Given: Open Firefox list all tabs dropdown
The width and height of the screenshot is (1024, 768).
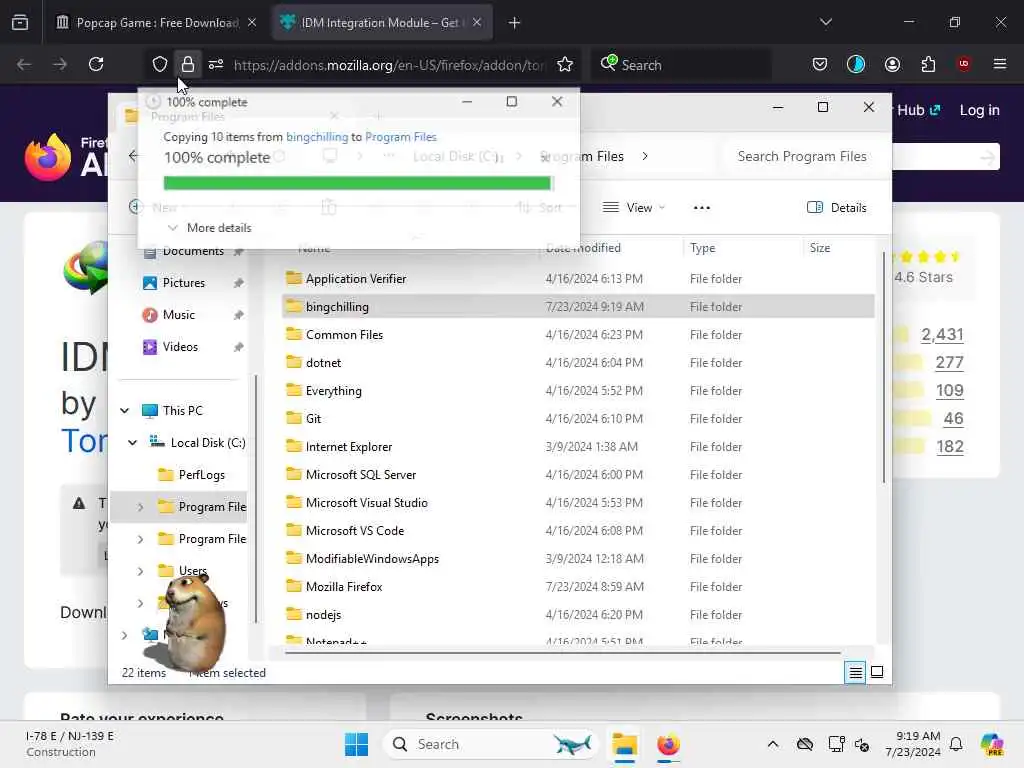Looking at the screenshot, I should tap(825, 23).
